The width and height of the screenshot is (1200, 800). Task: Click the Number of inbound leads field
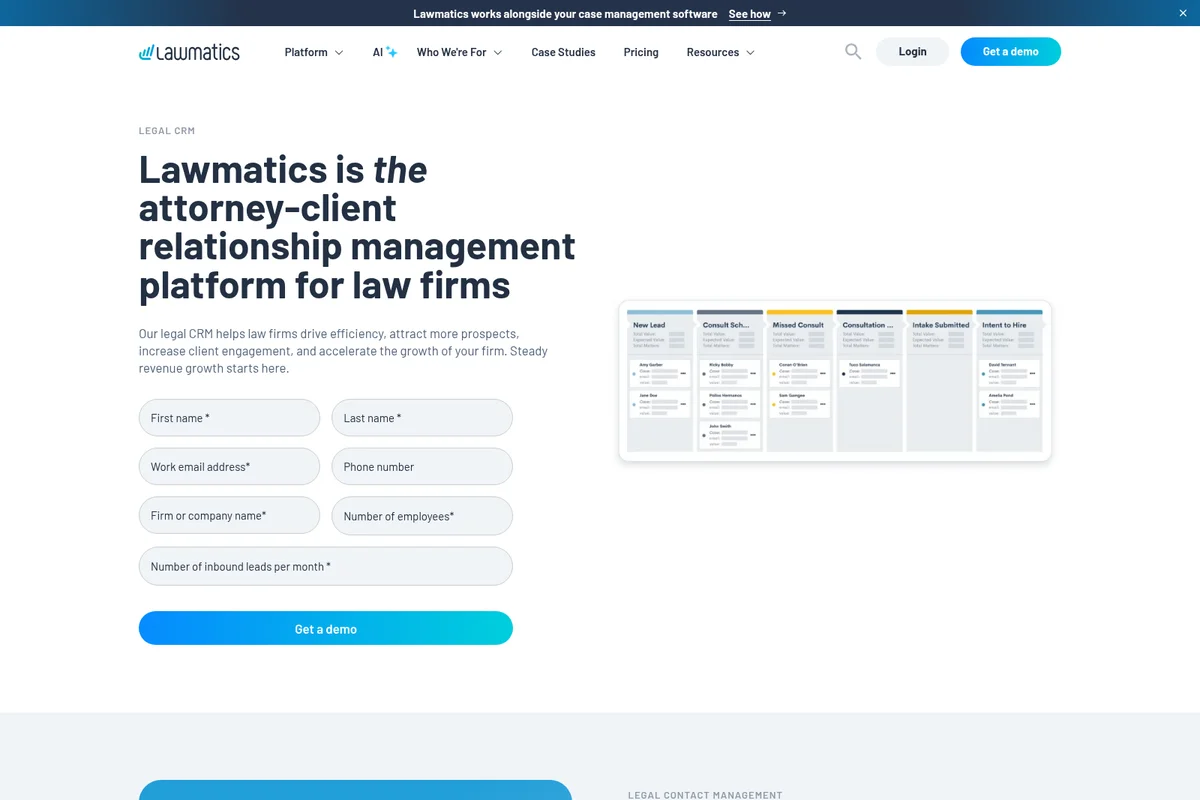tap(325, 566)
